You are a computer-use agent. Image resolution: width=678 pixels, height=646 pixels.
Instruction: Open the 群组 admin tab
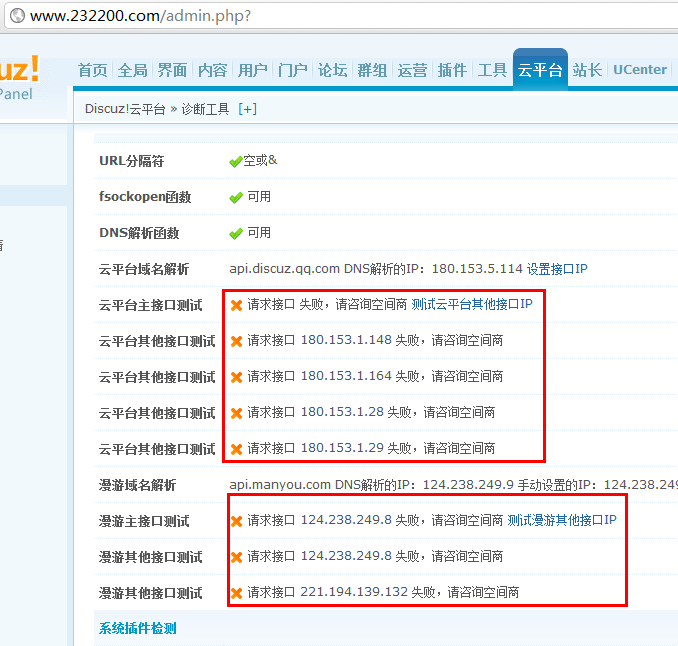[372, 70]
